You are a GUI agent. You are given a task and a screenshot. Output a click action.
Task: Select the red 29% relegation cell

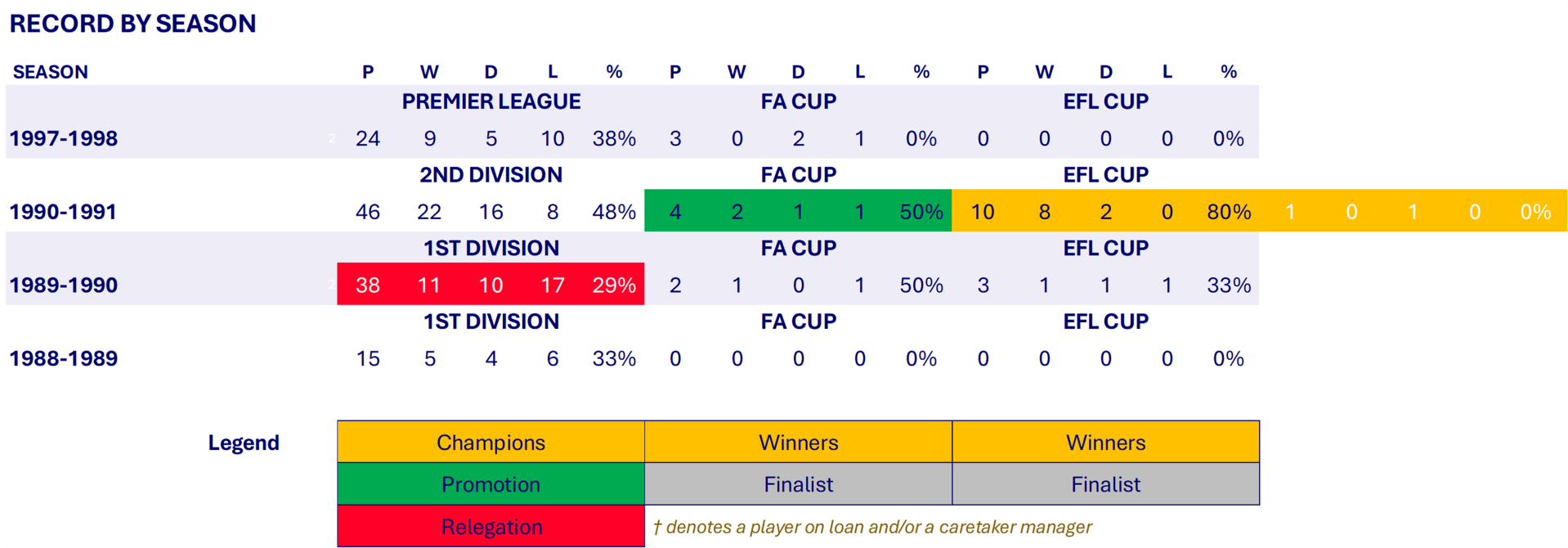[x=614, y=285]
